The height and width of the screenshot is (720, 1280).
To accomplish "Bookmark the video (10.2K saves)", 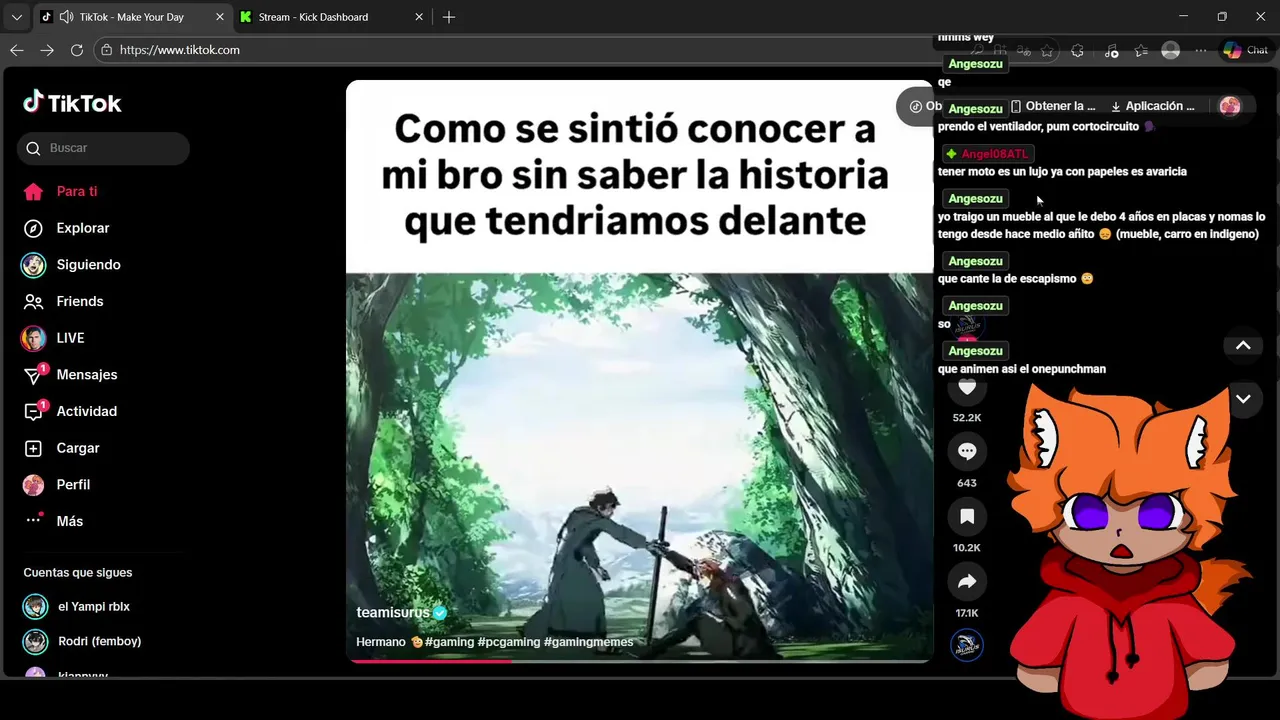I will [967, 516].
